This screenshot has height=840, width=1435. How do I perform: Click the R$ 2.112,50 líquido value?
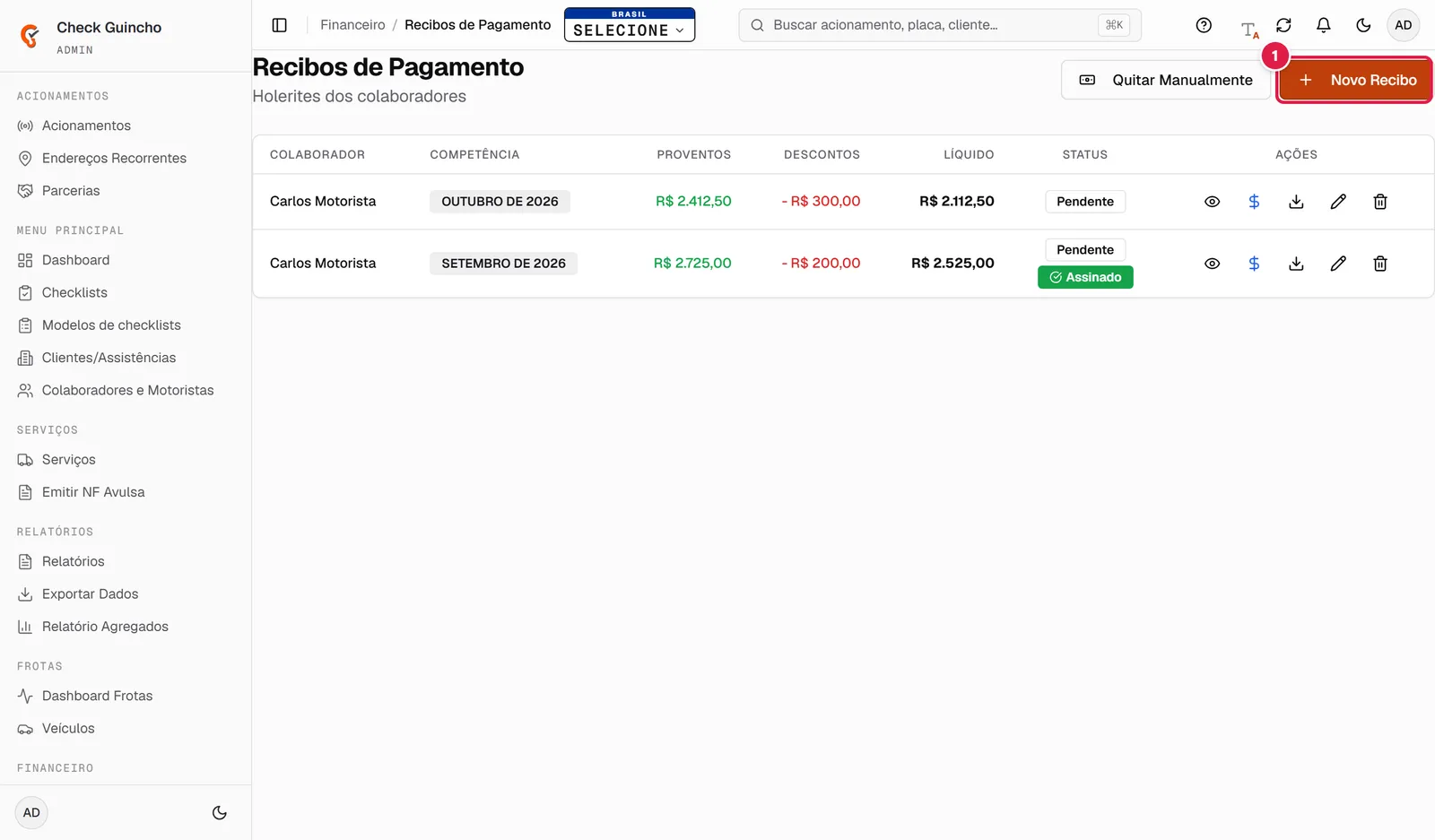coord(956,202)
